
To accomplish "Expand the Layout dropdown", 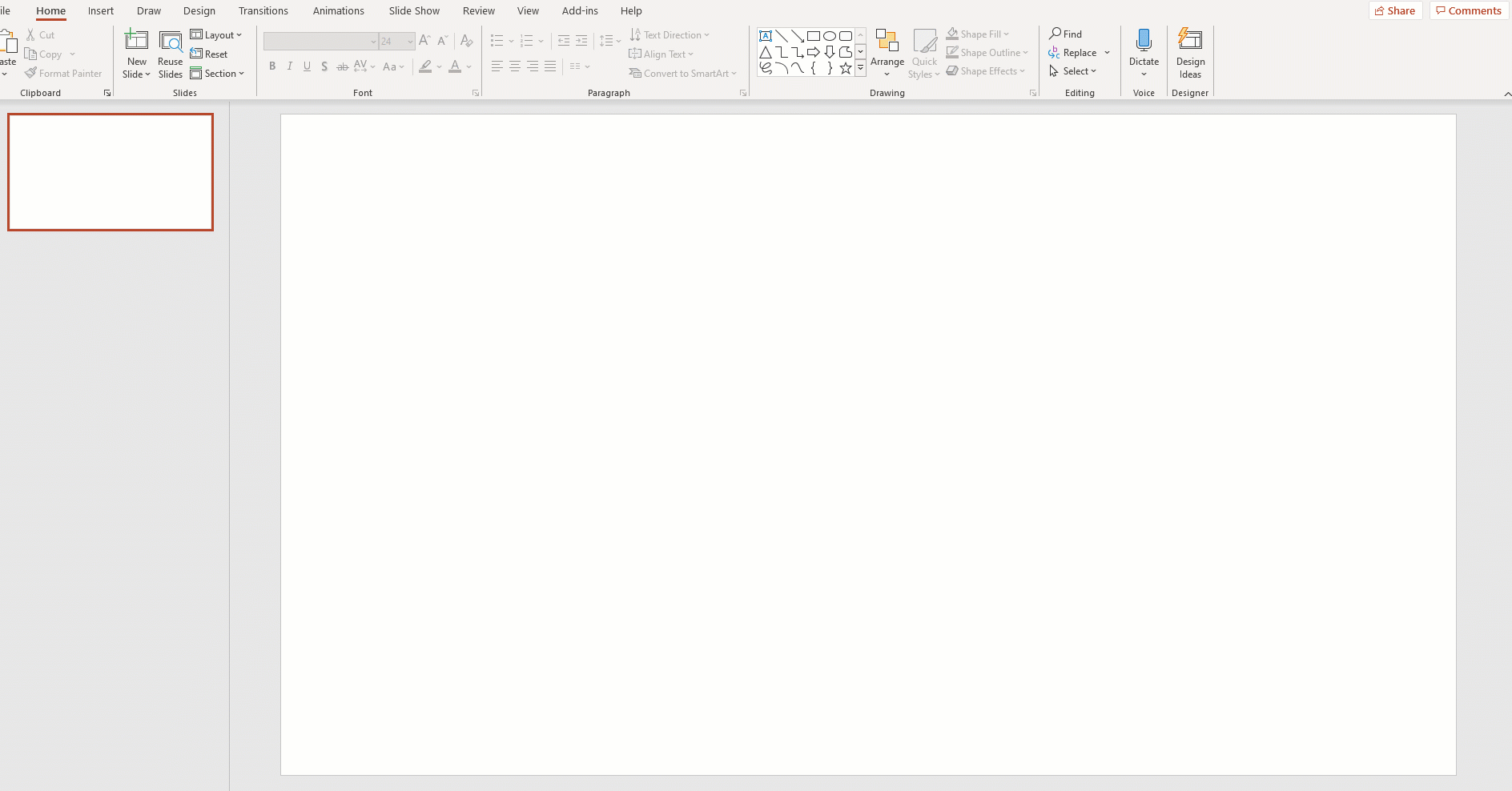I will coord(216,35).
